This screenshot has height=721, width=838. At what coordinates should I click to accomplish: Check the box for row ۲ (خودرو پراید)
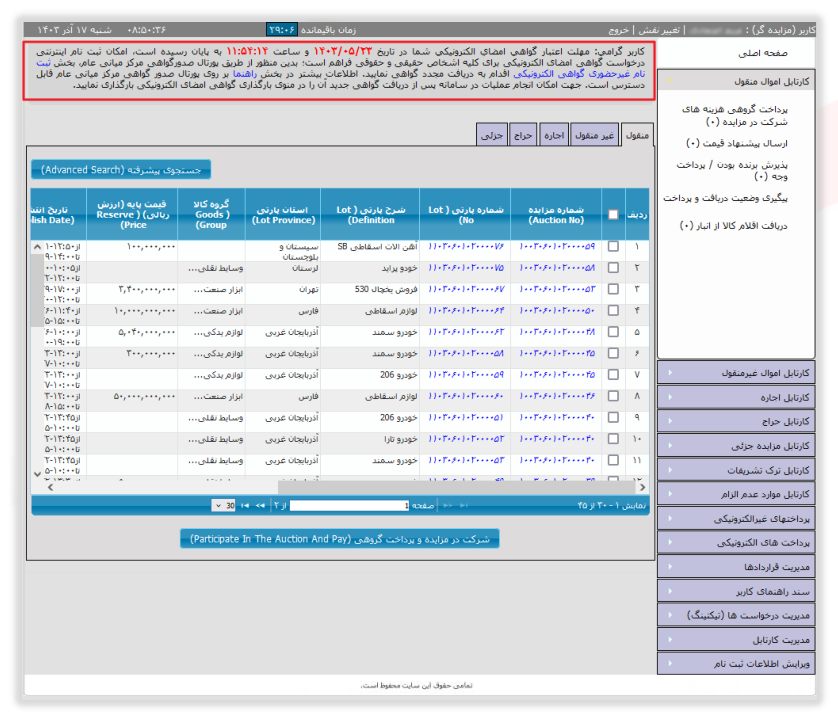pyautogui.click(x=613, y=268)
